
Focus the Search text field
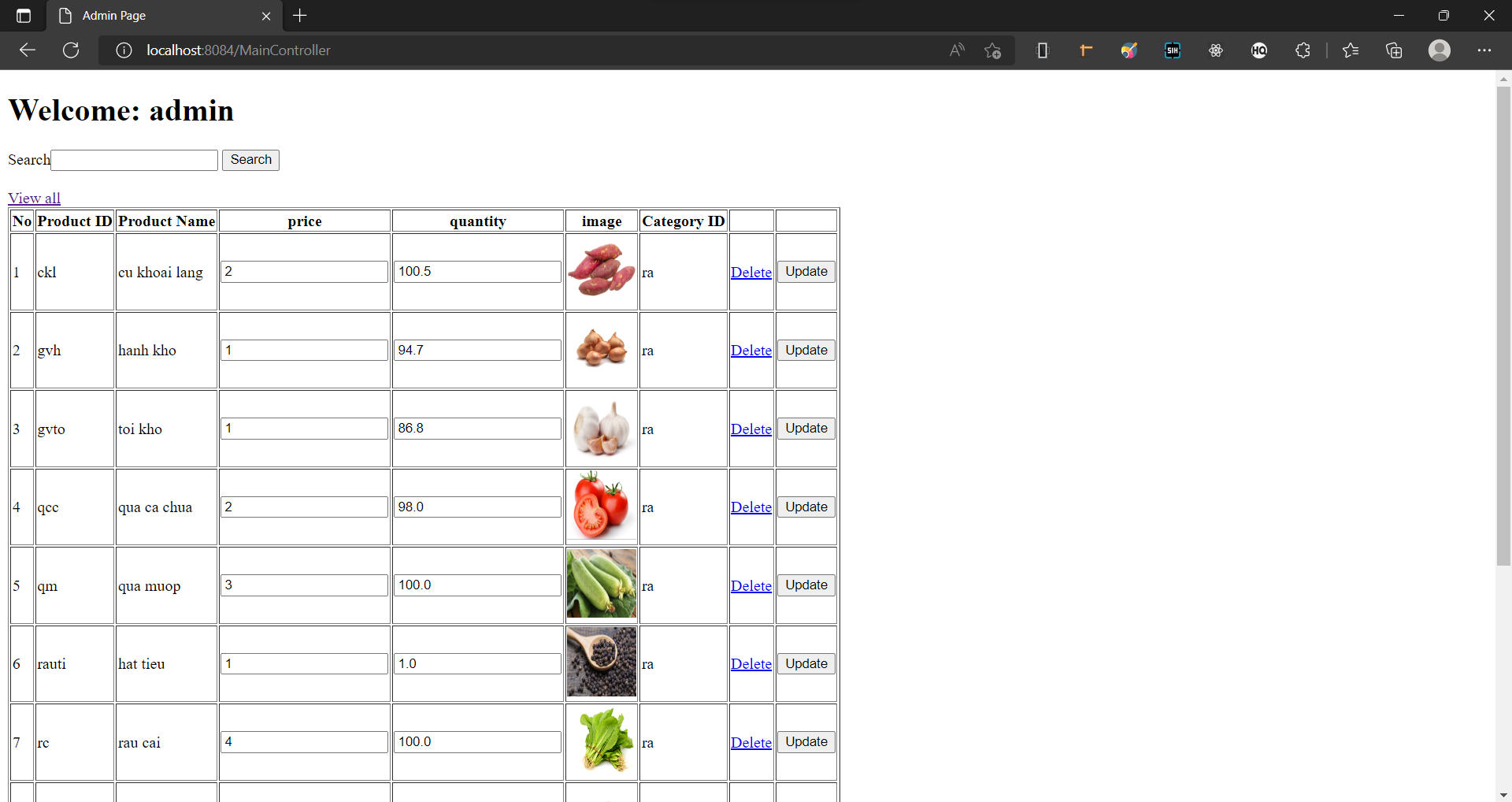[x=135, y=160]
